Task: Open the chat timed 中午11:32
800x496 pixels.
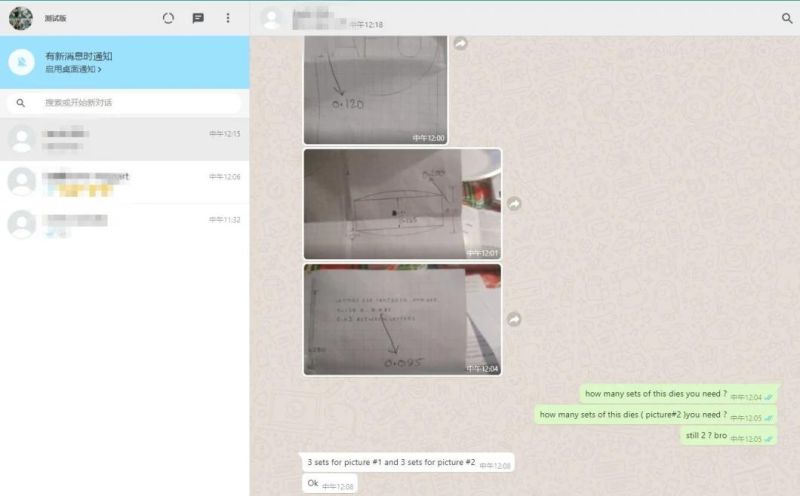Action: [124, 226]
